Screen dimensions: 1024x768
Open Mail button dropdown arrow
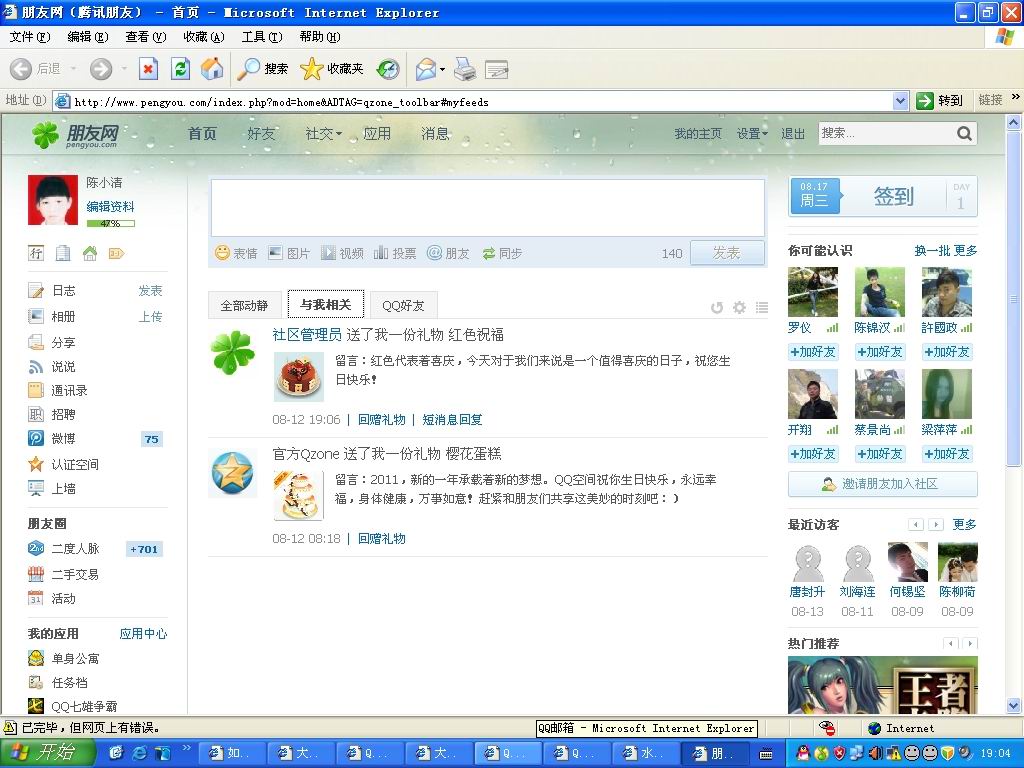click(443, 69)
